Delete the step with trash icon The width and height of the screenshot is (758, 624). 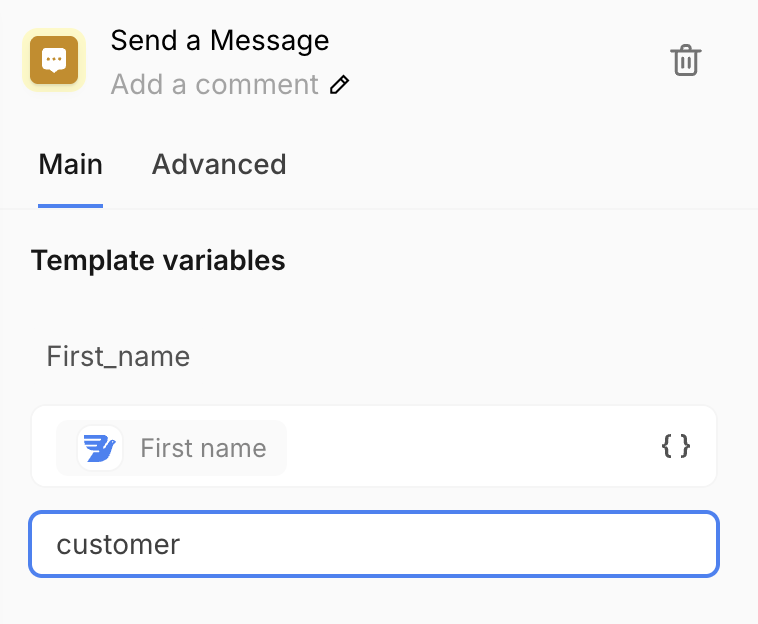[685, 61]
